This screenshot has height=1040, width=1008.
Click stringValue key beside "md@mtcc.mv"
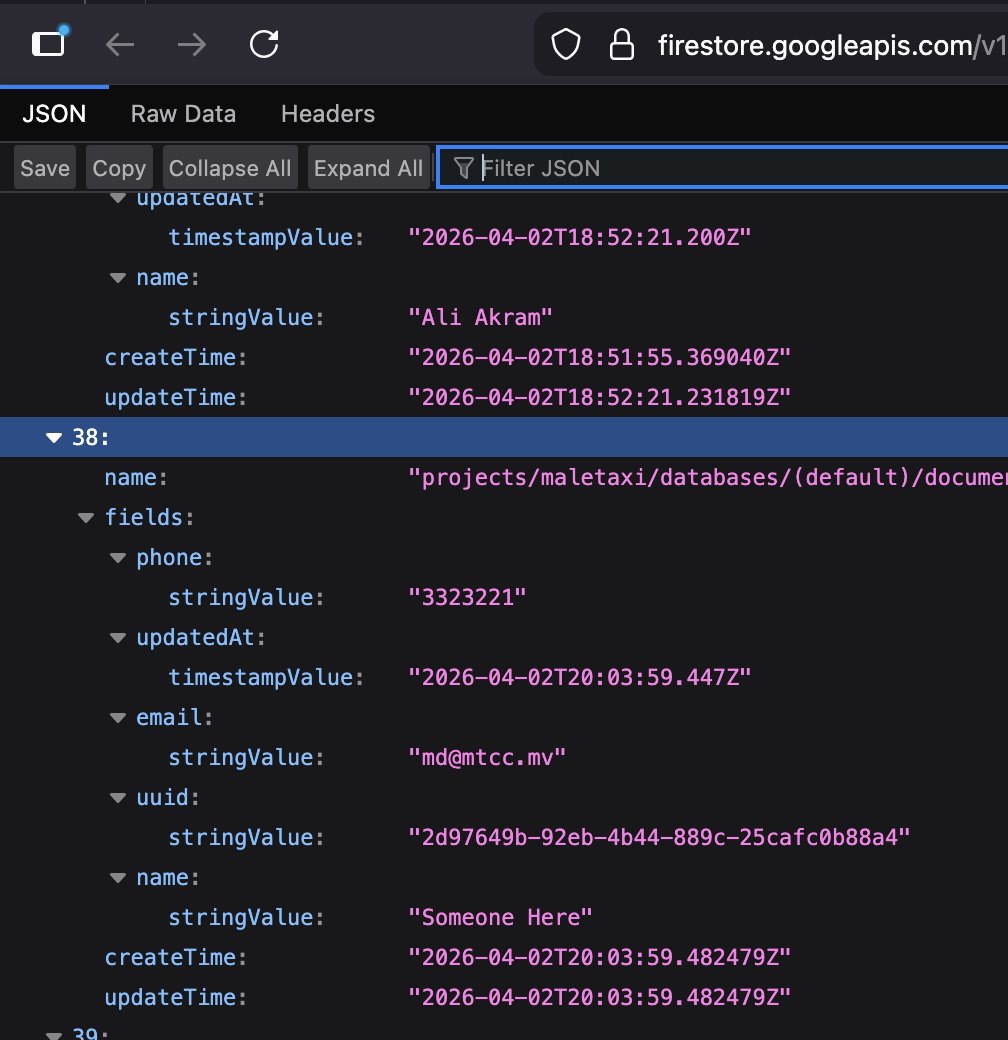click(x=246, y=757)
